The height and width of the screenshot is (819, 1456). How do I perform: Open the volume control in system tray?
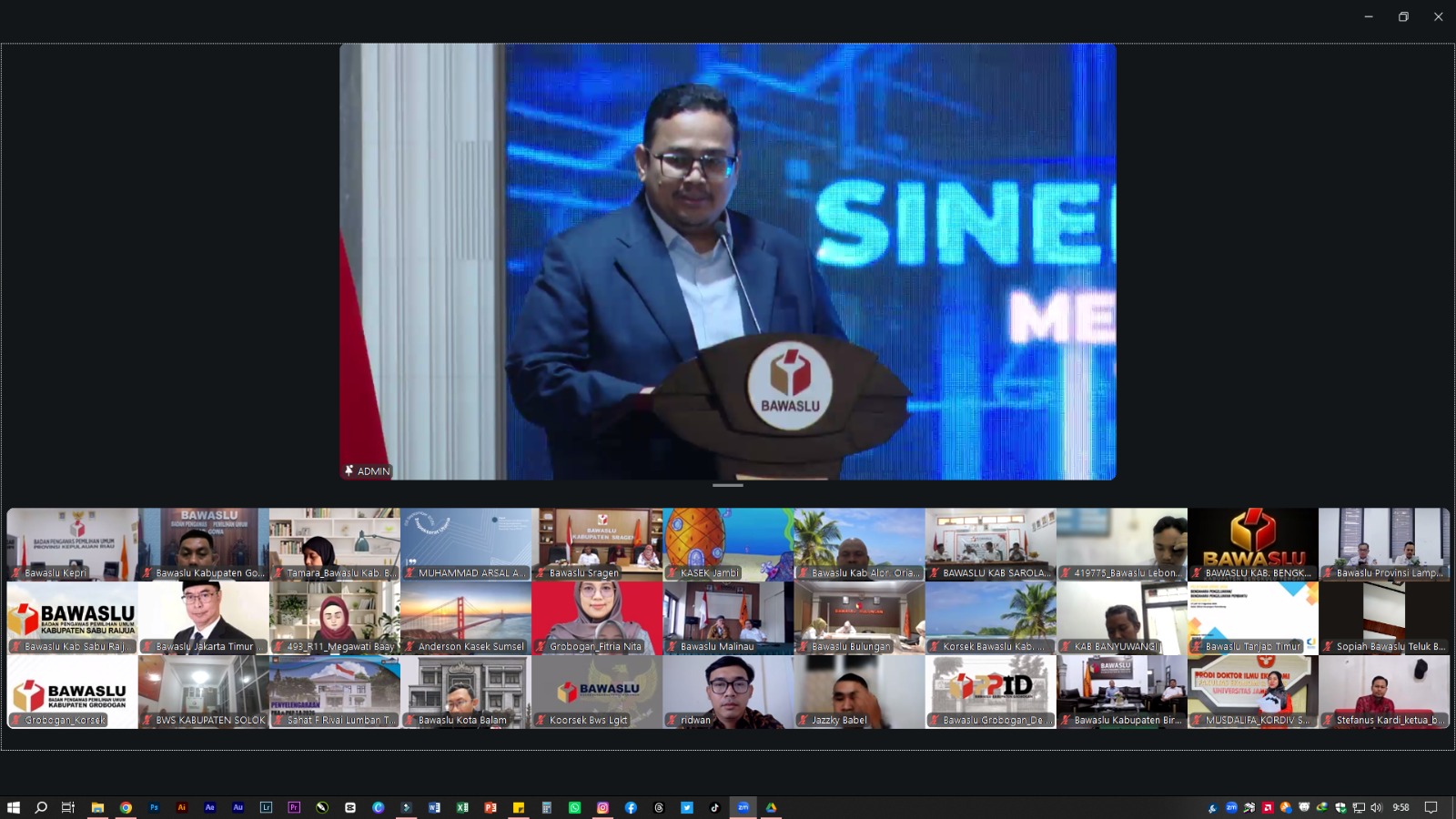[x=1376, y=807]
